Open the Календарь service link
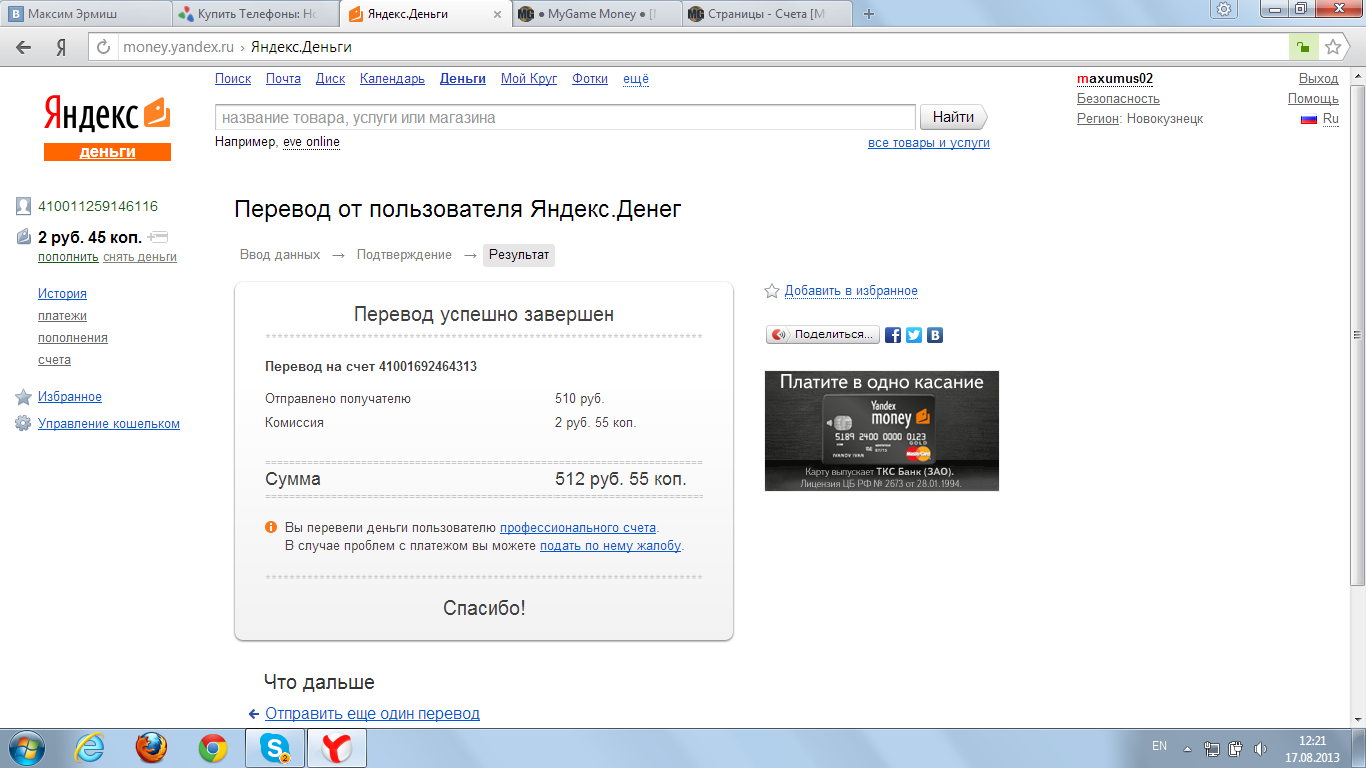 (392, 79)
